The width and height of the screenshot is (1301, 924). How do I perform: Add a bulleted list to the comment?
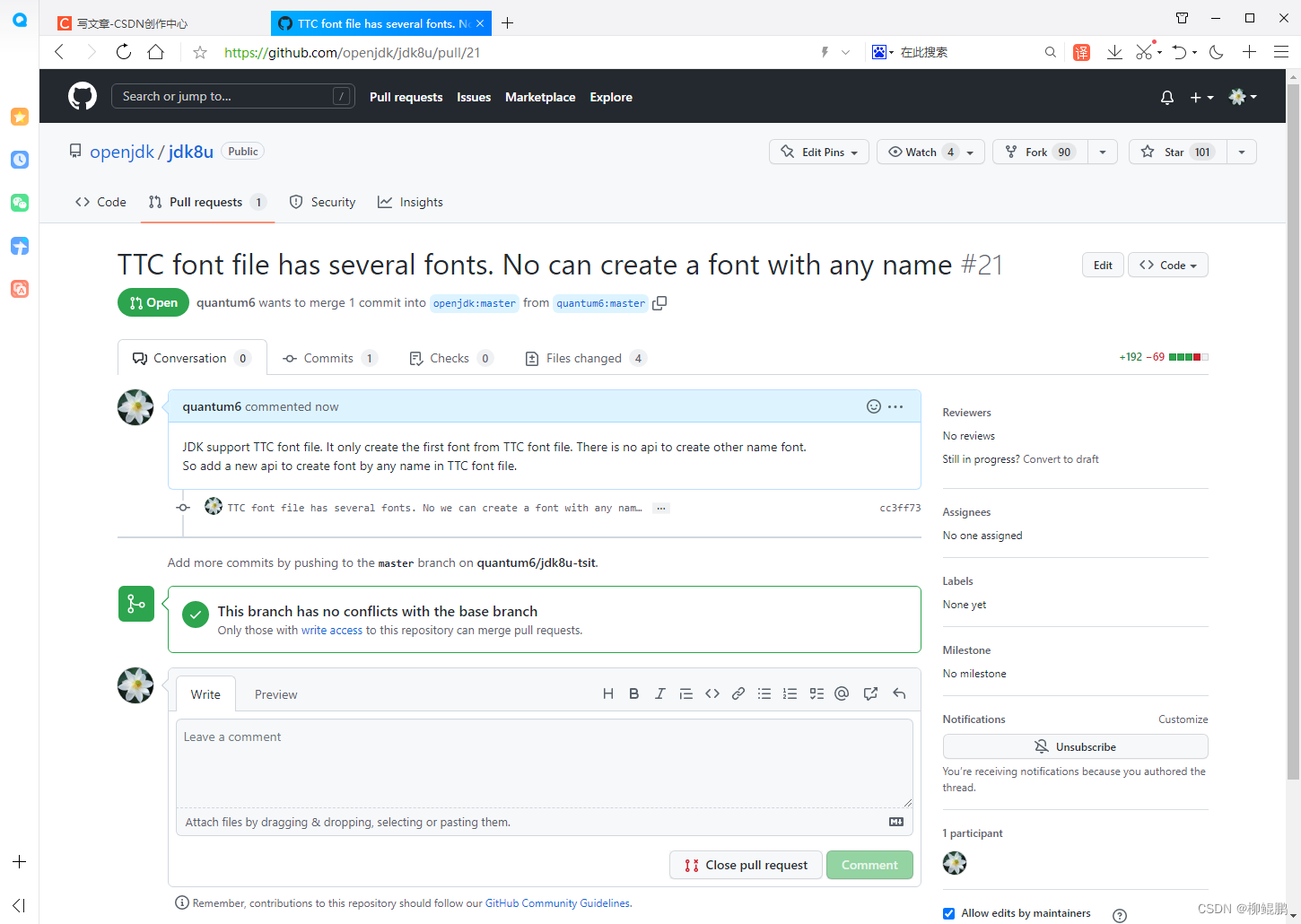click(x=764, y=693)
